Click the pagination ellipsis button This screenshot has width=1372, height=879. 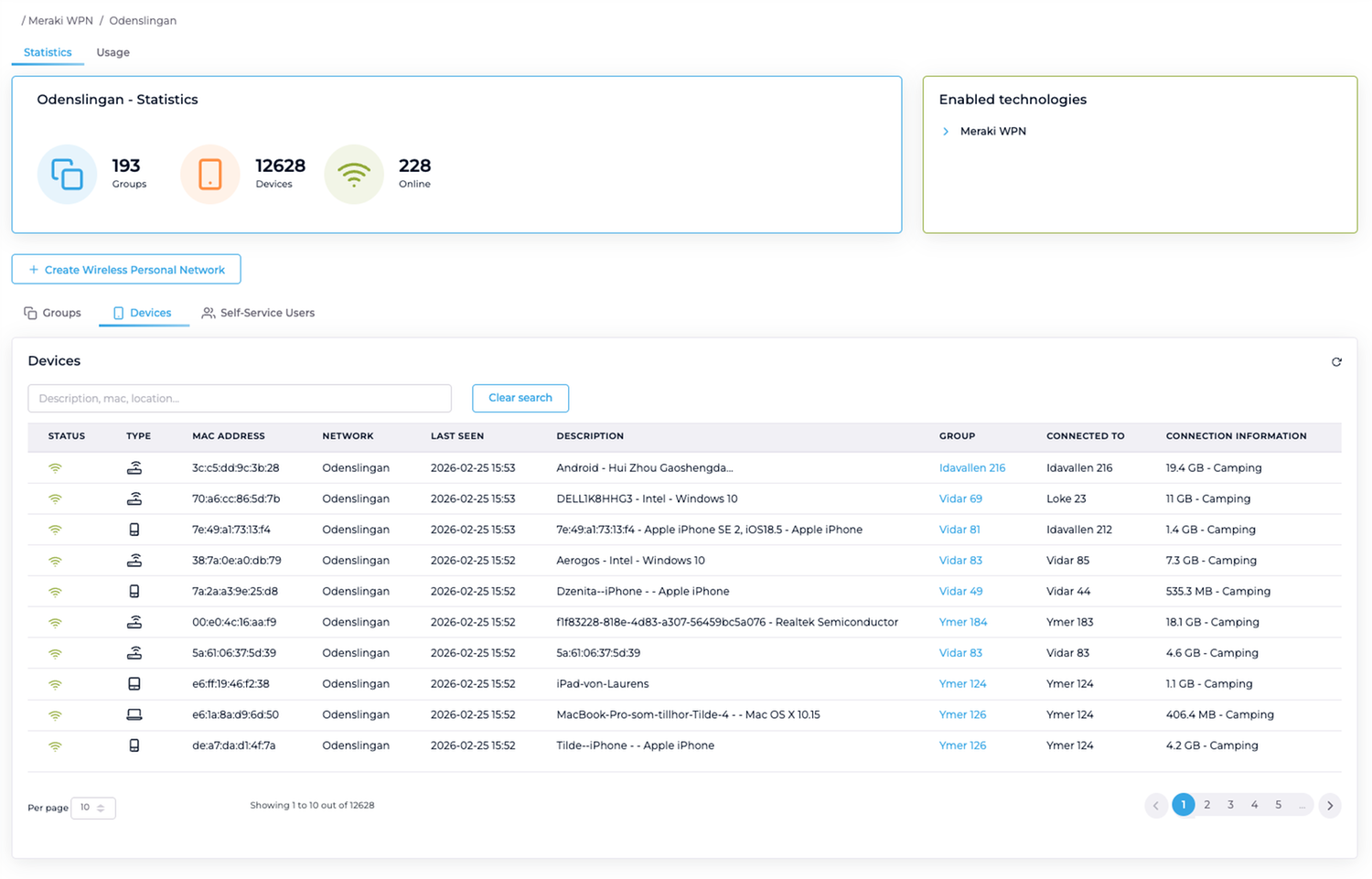(x=1302, y=805)
